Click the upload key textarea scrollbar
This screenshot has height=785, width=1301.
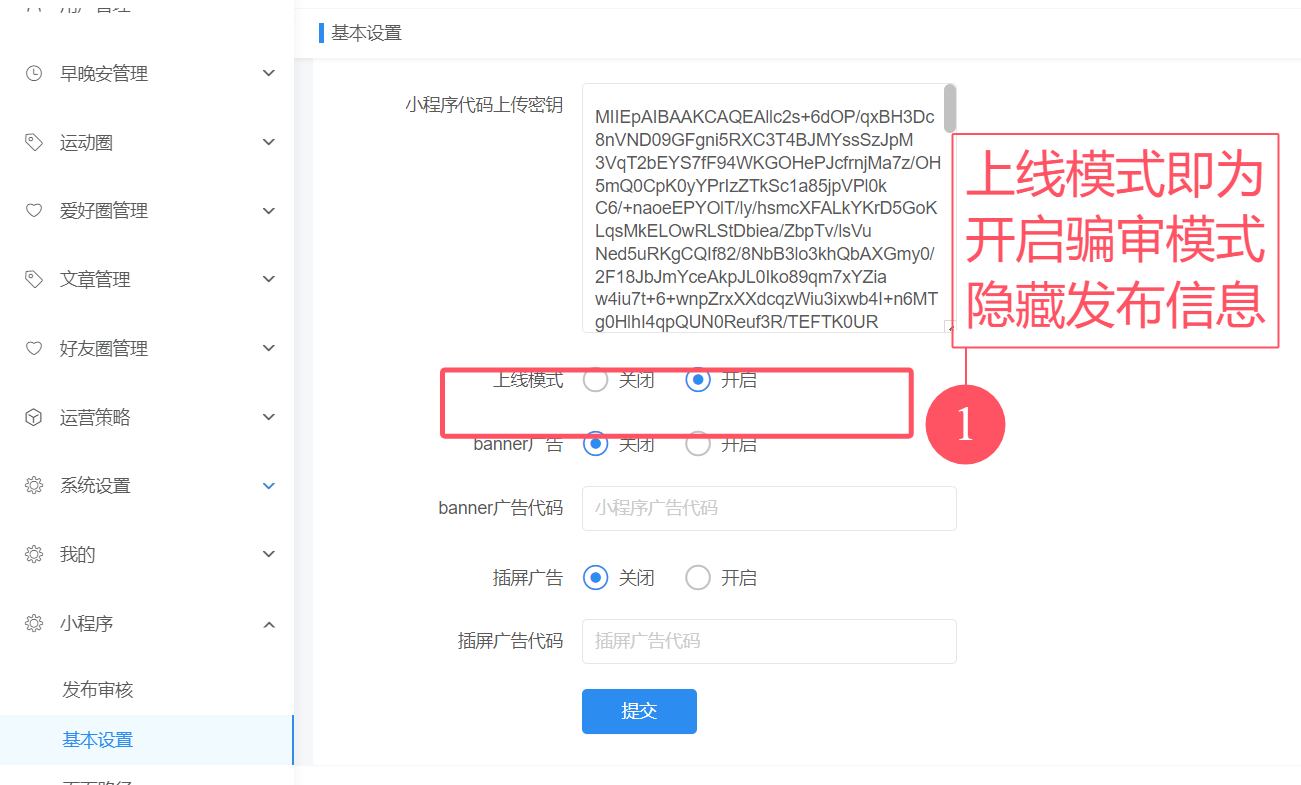tap(949, 107)
